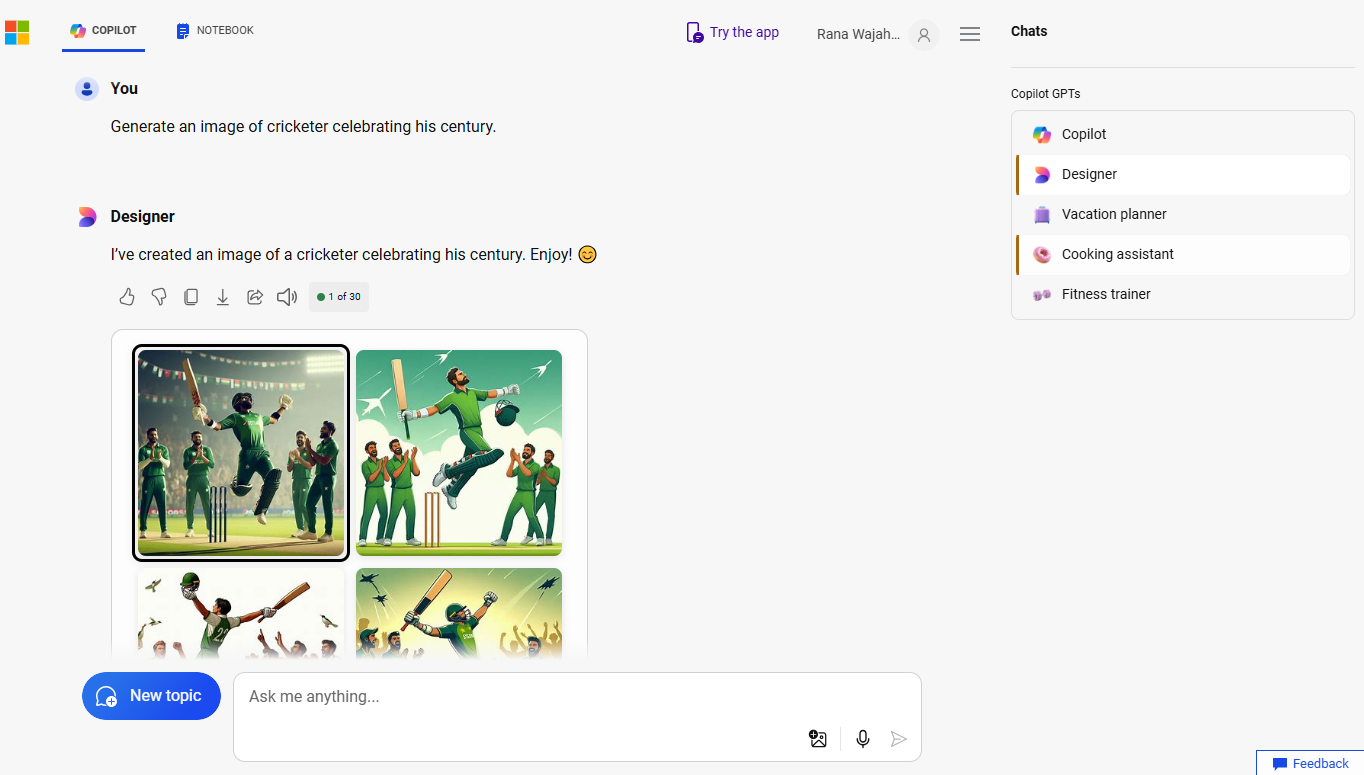Click the send message arrow
1364x775 pixels.
899,739
